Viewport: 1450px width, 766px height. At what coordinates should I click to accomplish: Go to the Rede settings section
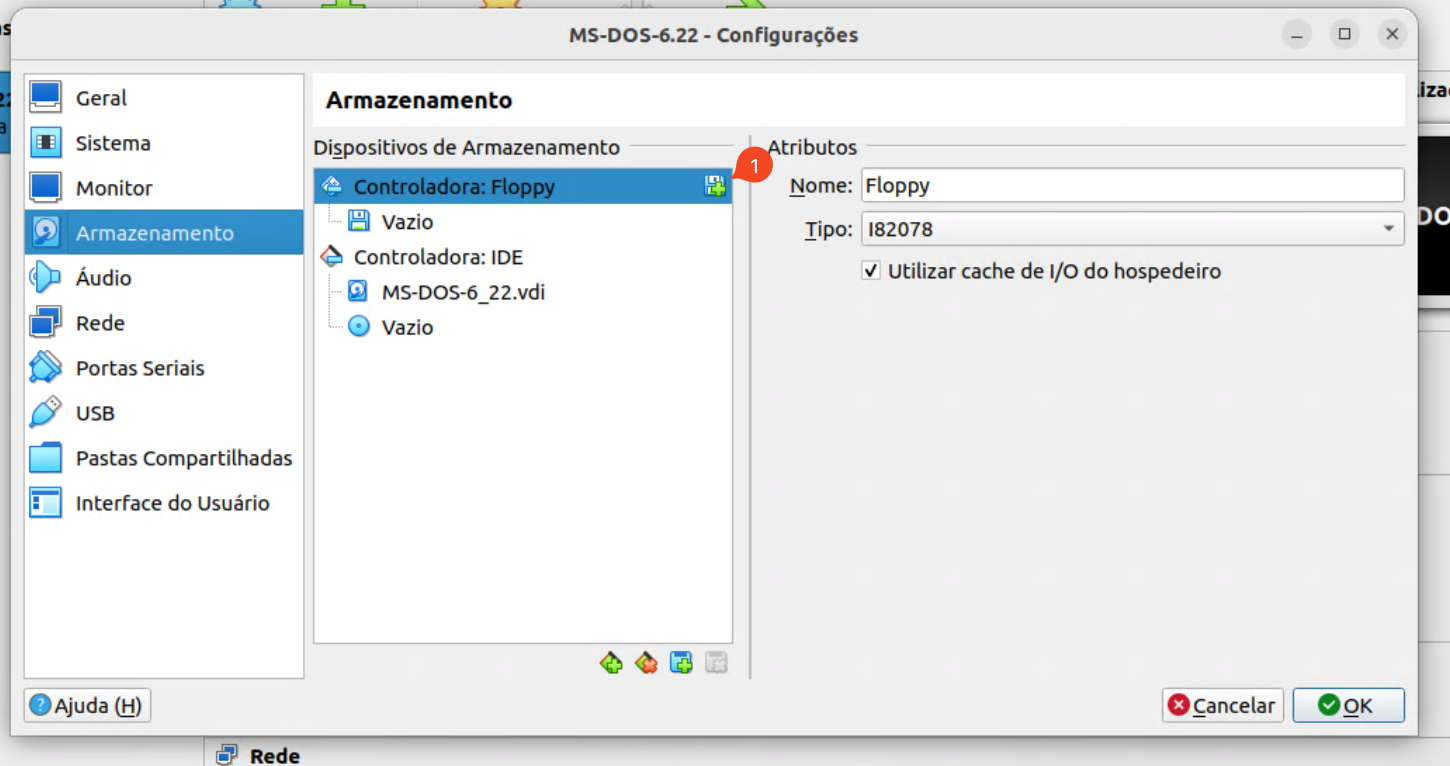pyautogui.click(x=100, y=323)
